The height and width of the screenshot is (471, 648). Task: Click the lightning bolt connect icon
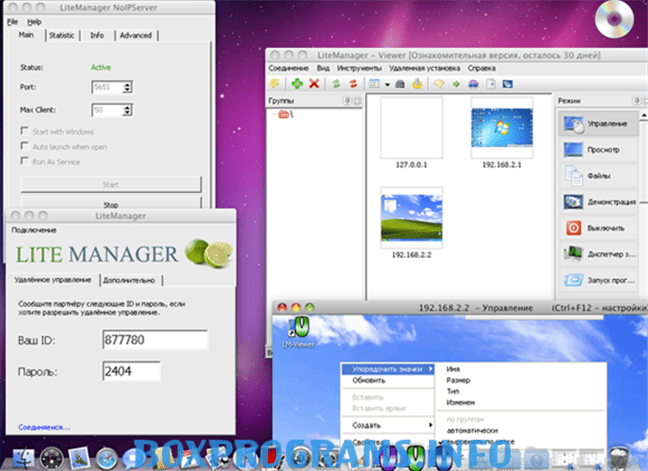coord(275,84)
